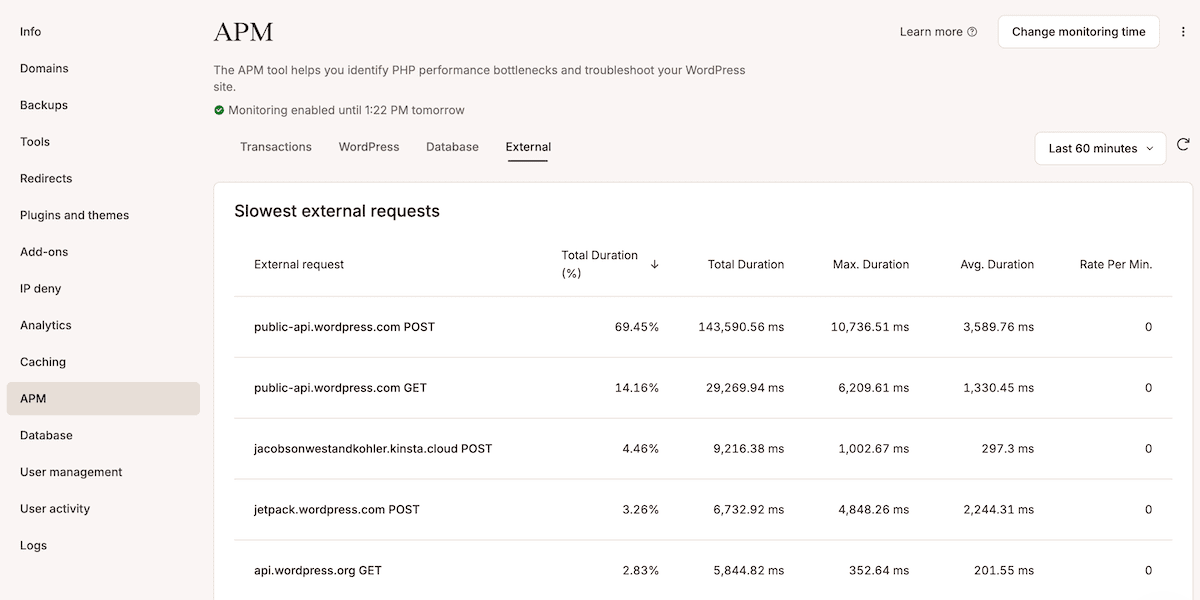This screenshot has height=600, width=1200.
Task: Click the Total Duration sort arrow
Action: pyautogui.click(x=655, y=263)
